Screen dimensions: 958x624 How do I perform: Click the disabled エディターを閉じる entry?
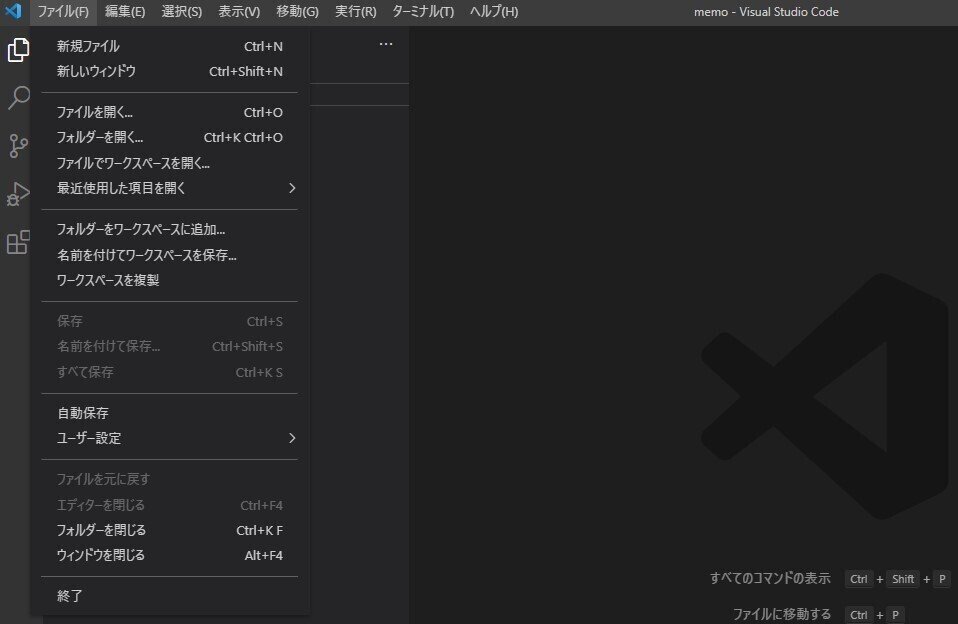(170, 505)
